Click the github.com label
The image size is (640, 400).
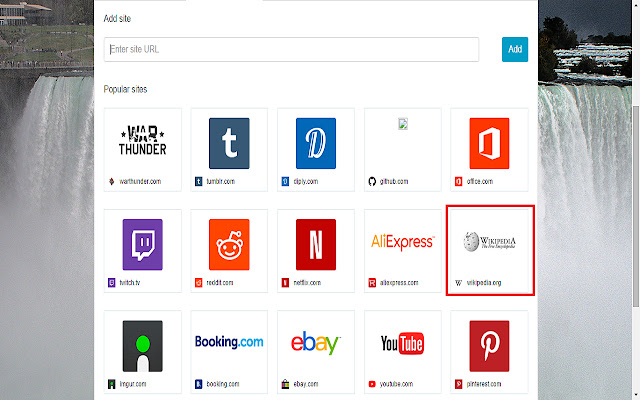coord(394,181)
